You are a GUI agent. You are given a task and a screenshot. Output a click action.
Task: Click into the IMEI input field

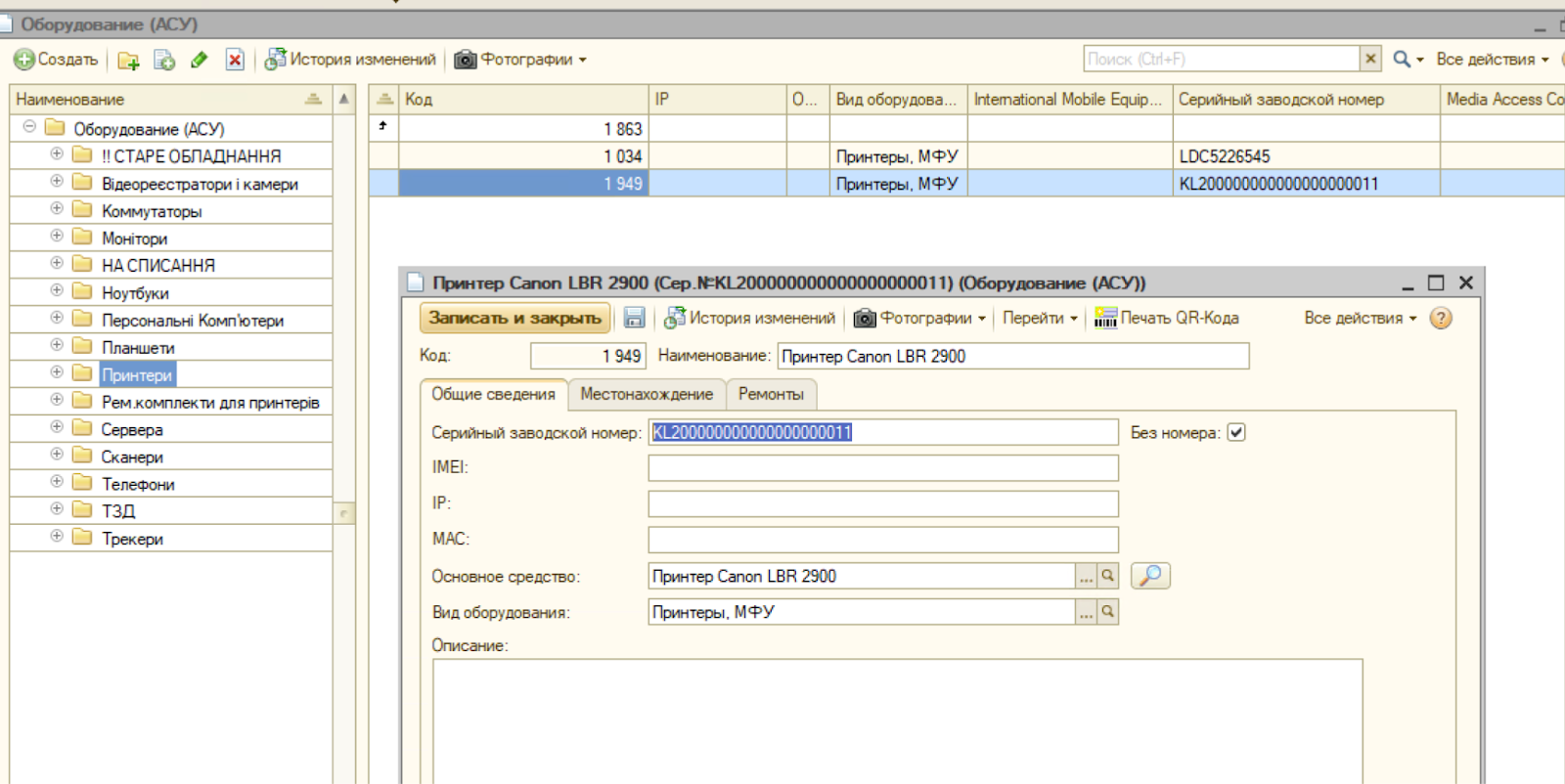click(x=883, y=468)
